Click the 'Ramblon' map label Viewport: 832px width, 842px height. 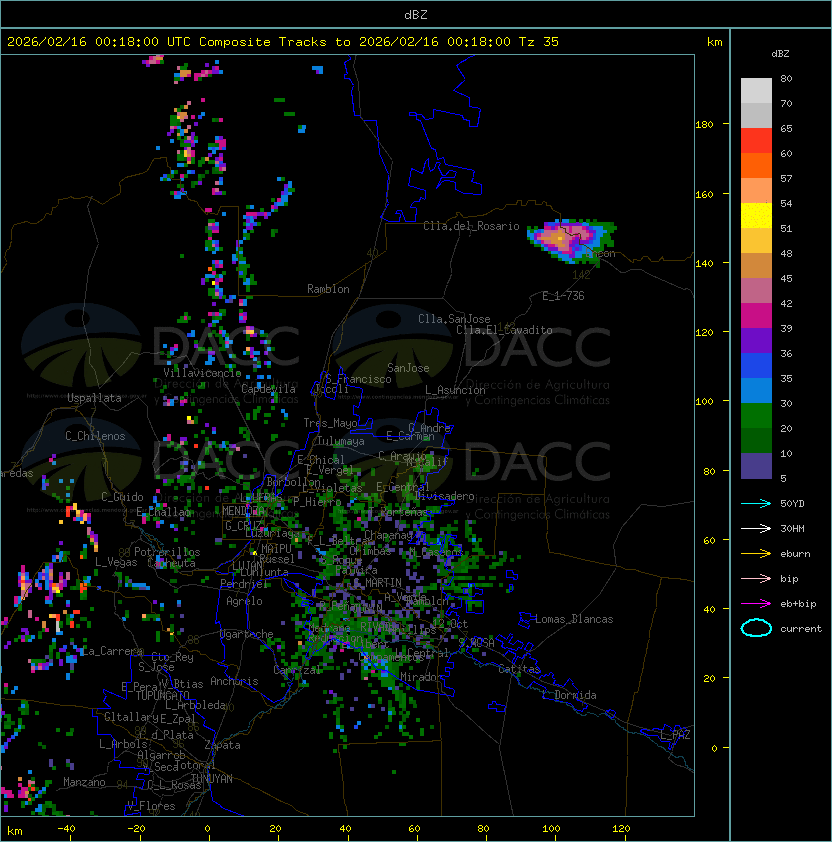tap(328, 289)
